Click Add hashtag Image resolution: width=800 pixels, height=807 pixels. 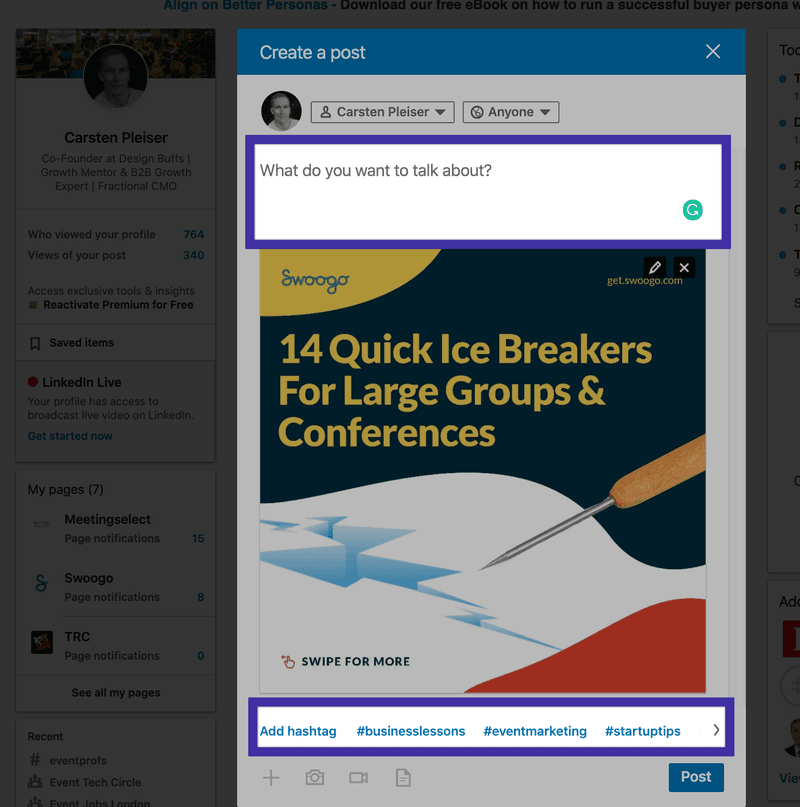298,731
